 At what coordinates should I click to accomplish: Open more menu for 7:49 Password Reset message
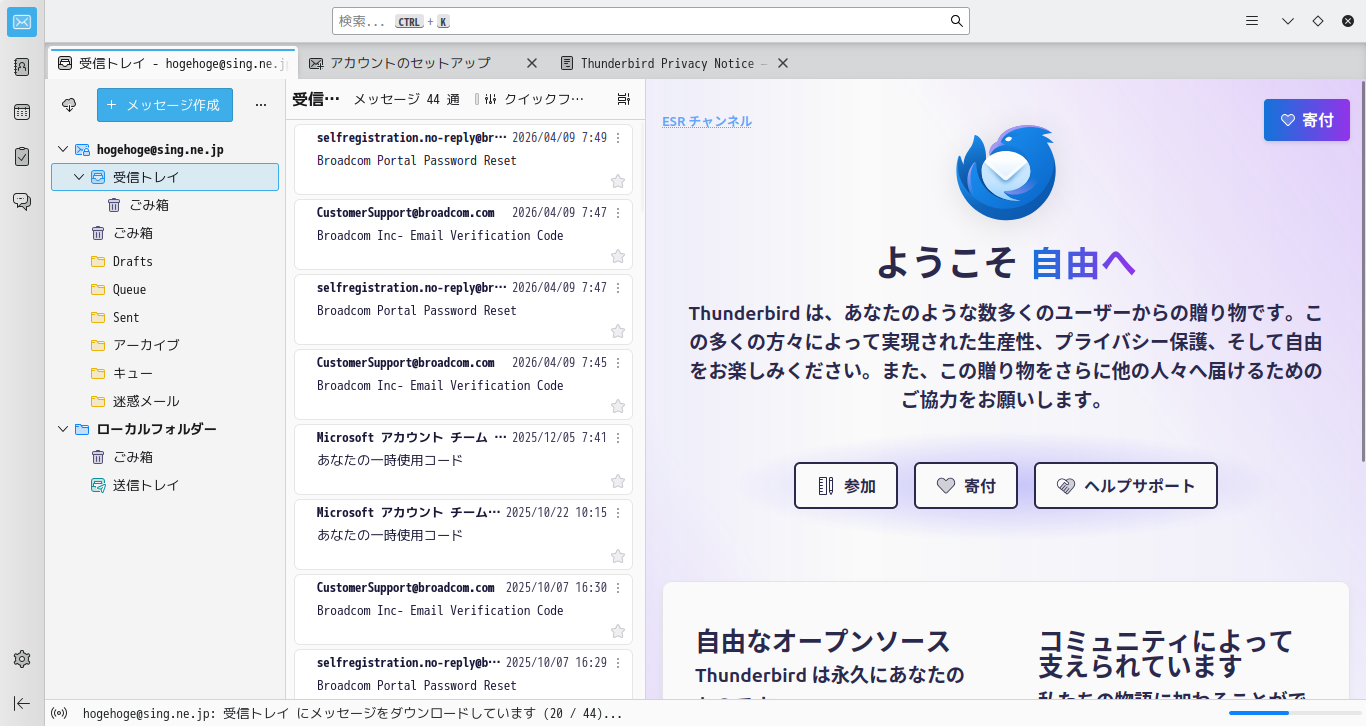coord(618,138)
